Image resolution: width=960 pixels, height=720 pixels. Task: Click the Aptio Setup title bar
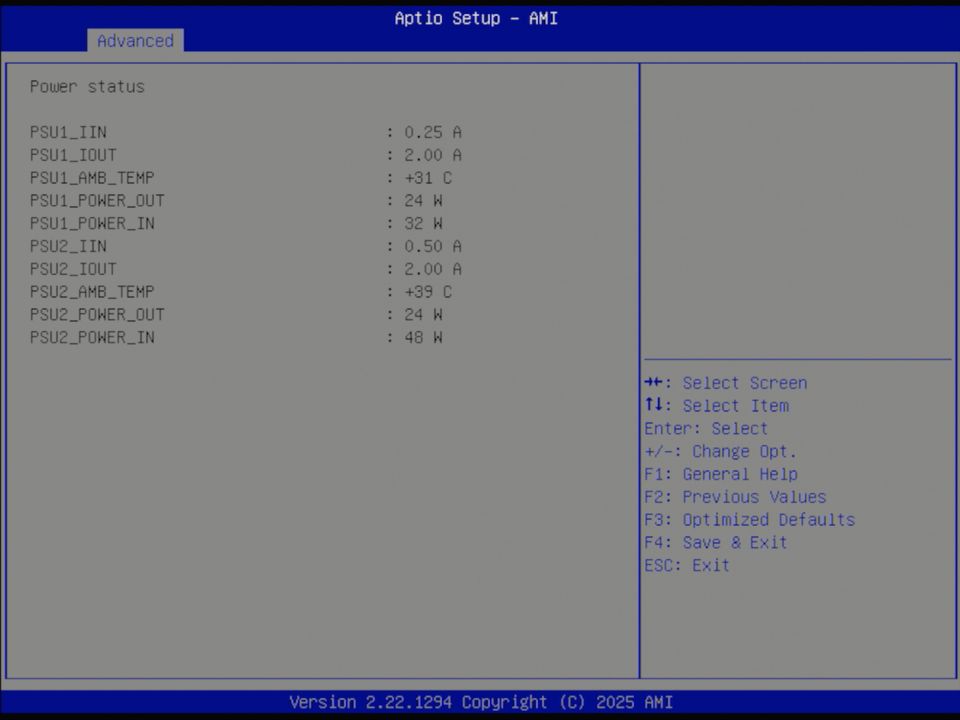tap(476, 18)
